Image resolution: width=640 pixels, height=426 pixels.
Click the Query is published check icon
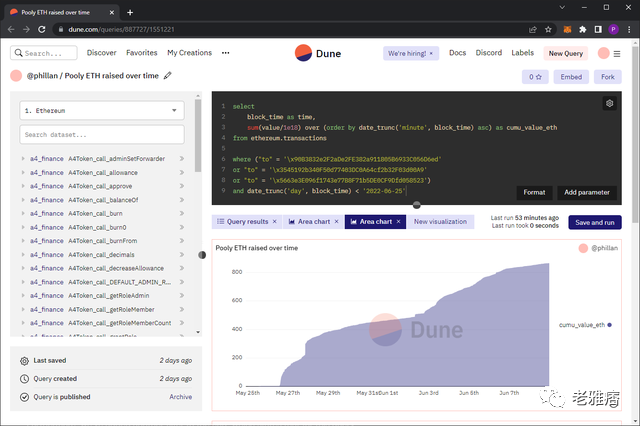click(x=24, y=397)
